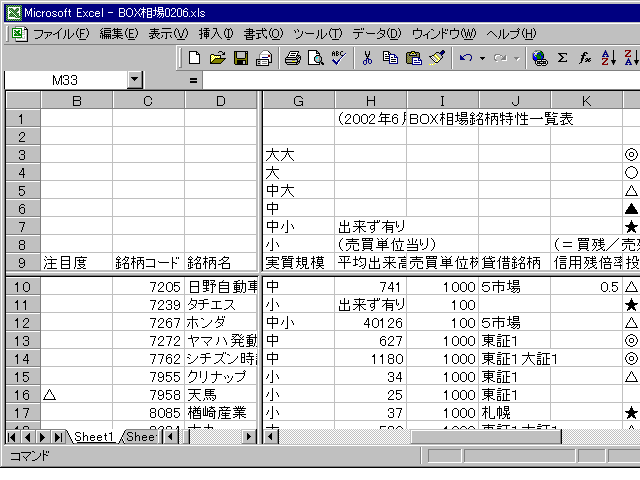The image size is (640, 480).
Task: Select row 12 header
Action: [x=23, y=323]
